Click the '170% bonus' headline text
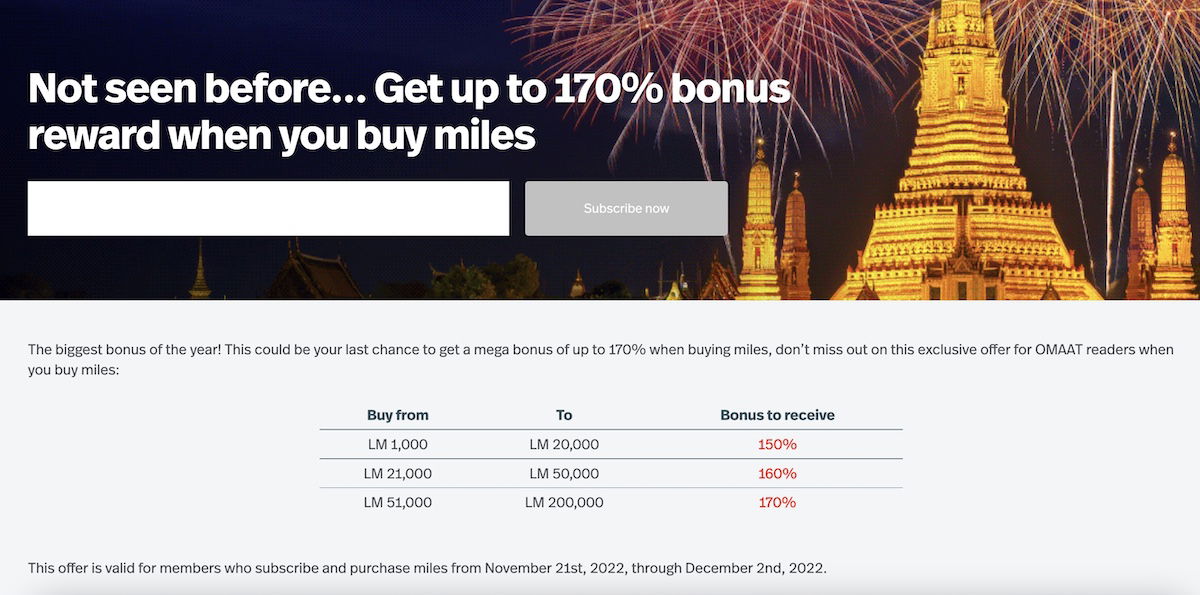Viewport: 1200px width, 595px height. 670,89
